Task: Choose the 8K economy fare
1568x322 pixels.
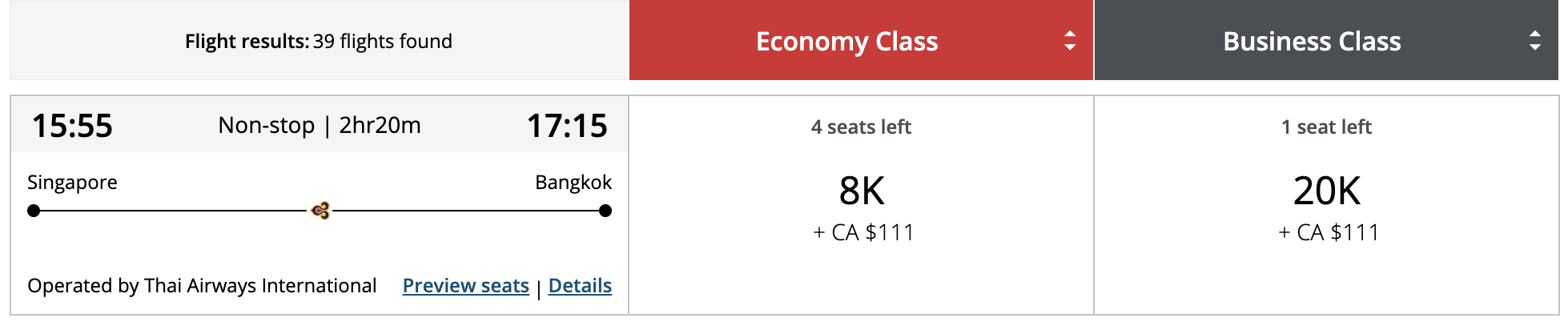Action: pyautogui.click(x=862, y=191)
